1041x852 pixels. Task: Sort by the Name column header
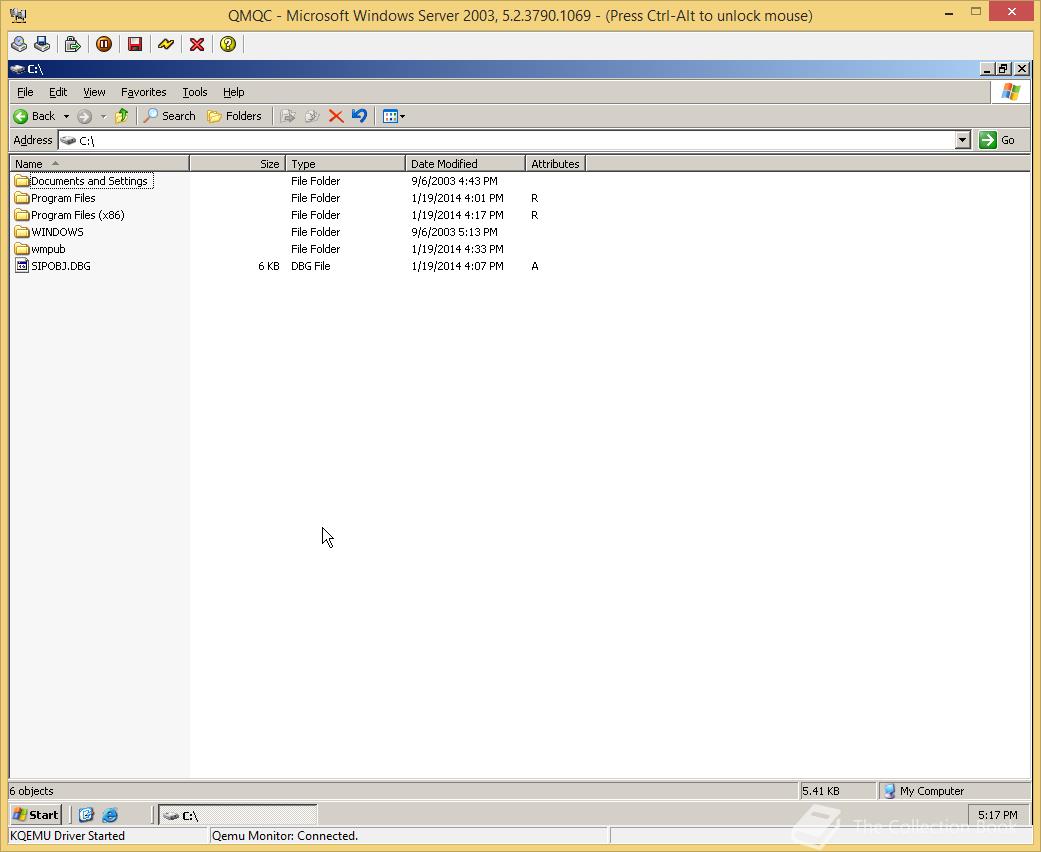coord(100,163)
